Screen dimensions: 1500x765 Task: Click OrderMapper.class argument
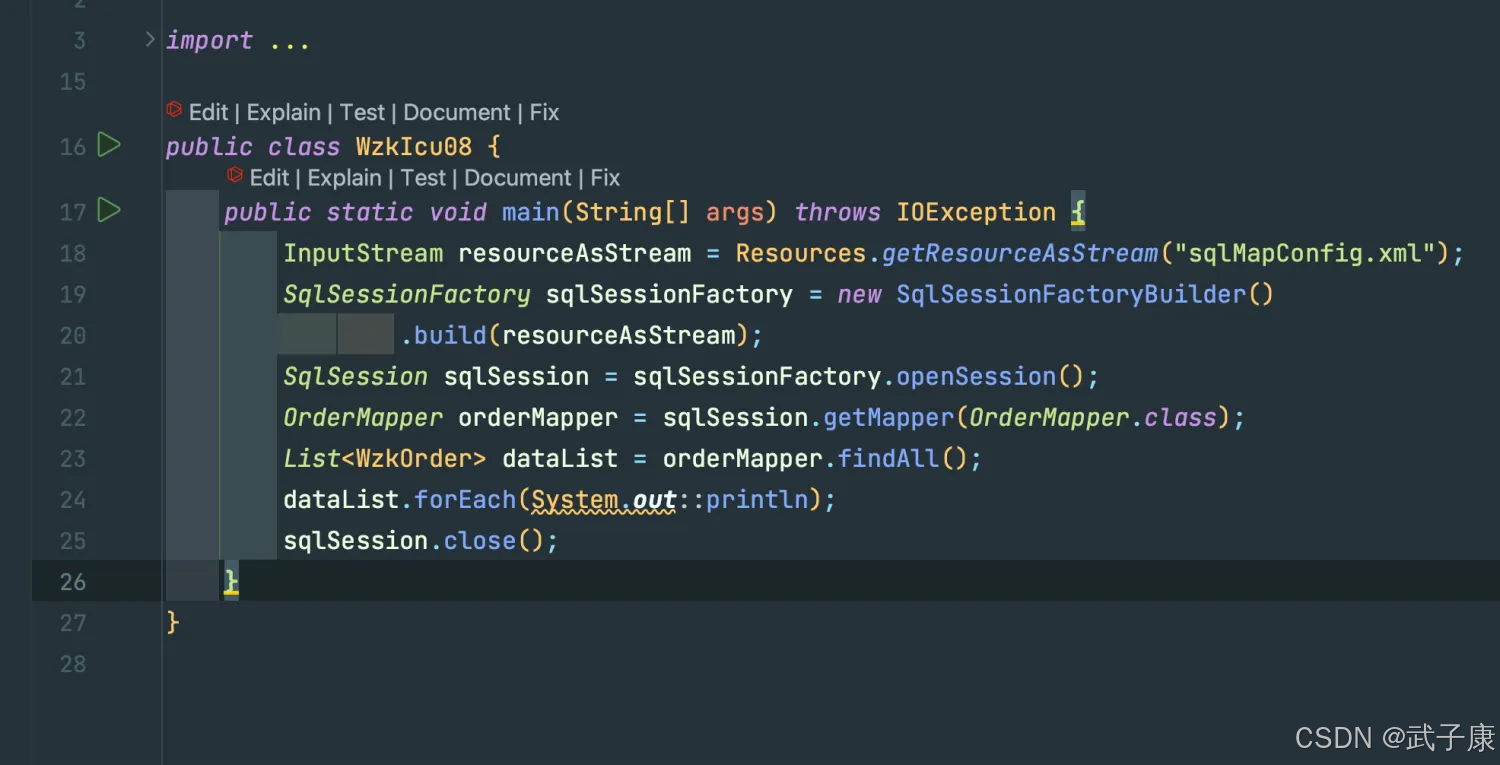tap(1093, 417)
